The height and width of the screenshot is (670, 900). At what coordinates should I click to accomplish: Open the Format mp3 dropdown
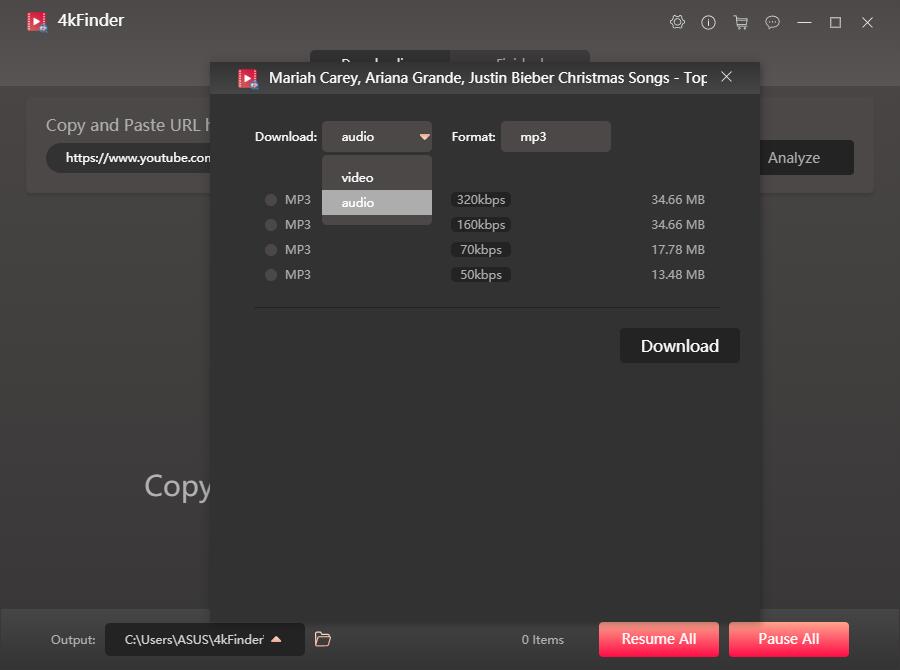556,137
